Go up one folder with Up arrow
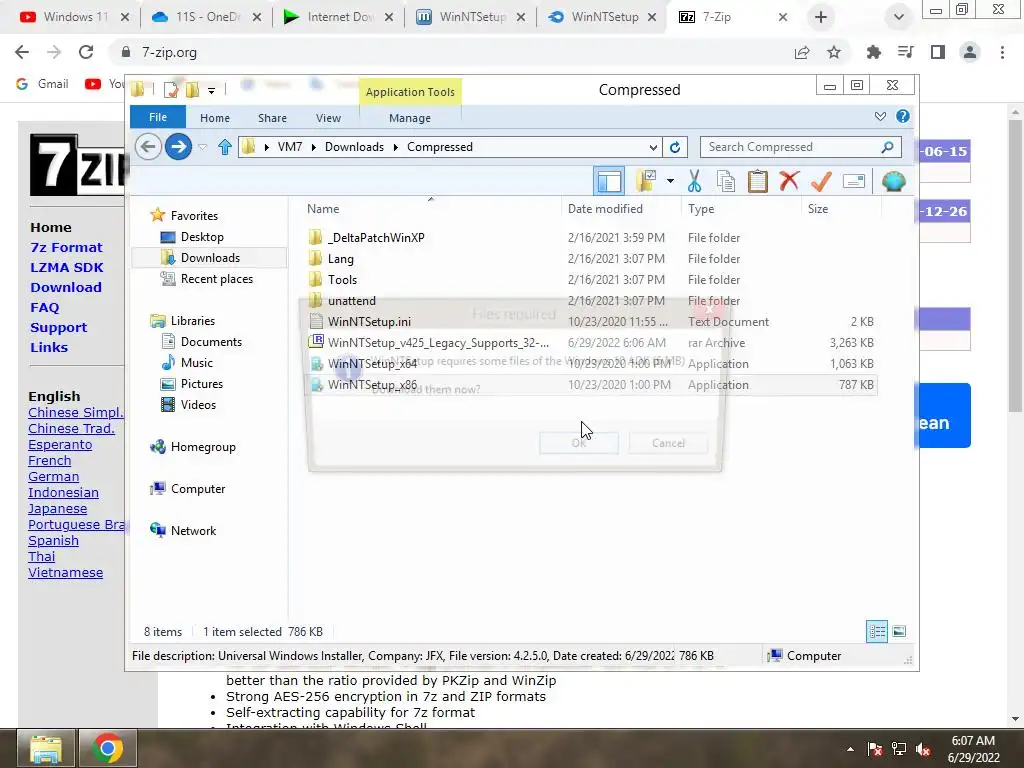Screen dimensions: 1024x768 [225, 147]
